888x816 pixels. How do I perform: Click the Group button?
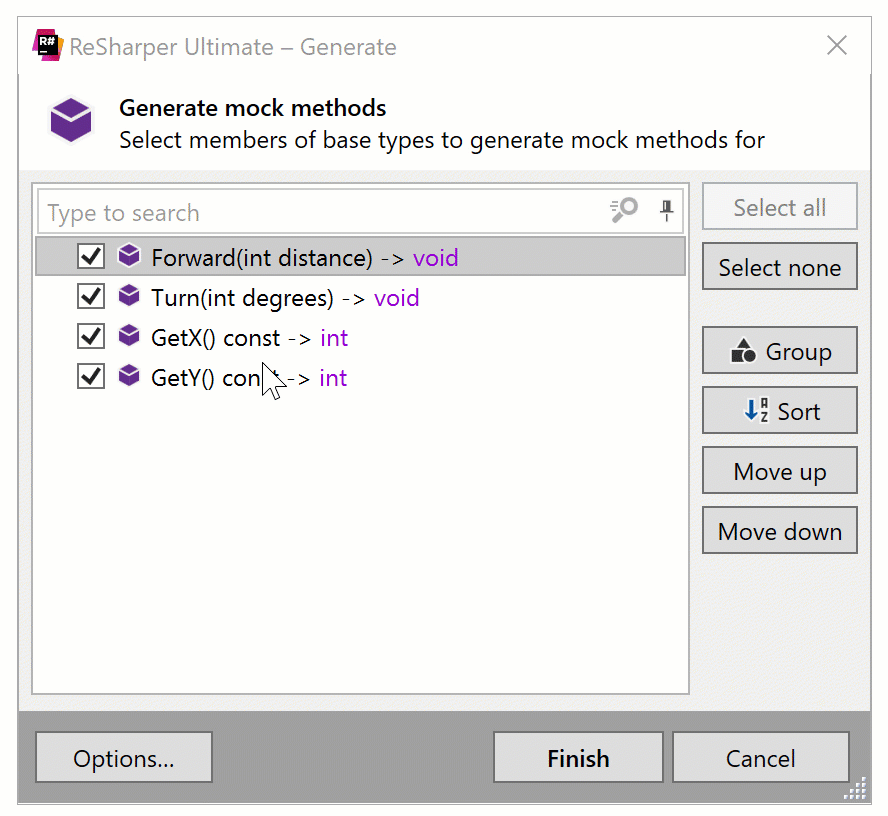tap(779, 351)
